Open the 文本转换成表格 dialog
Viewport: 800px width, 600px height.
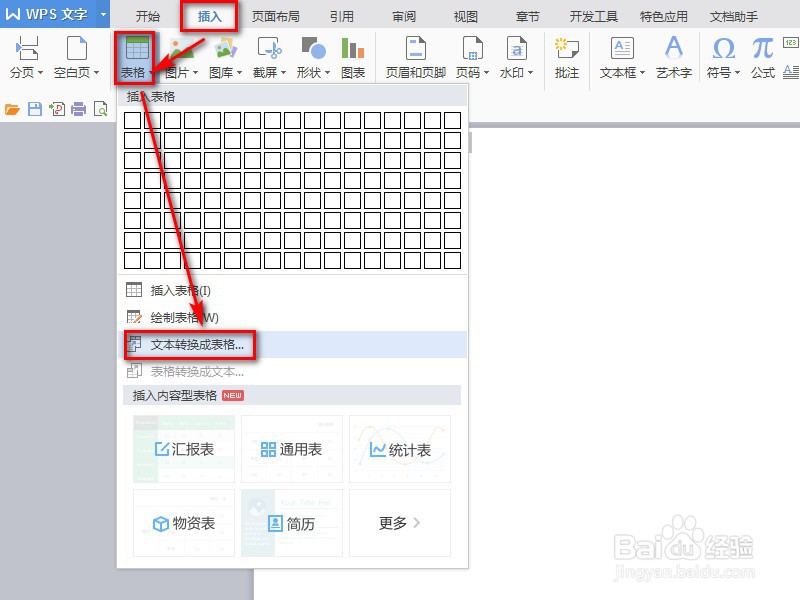point(196,343)
